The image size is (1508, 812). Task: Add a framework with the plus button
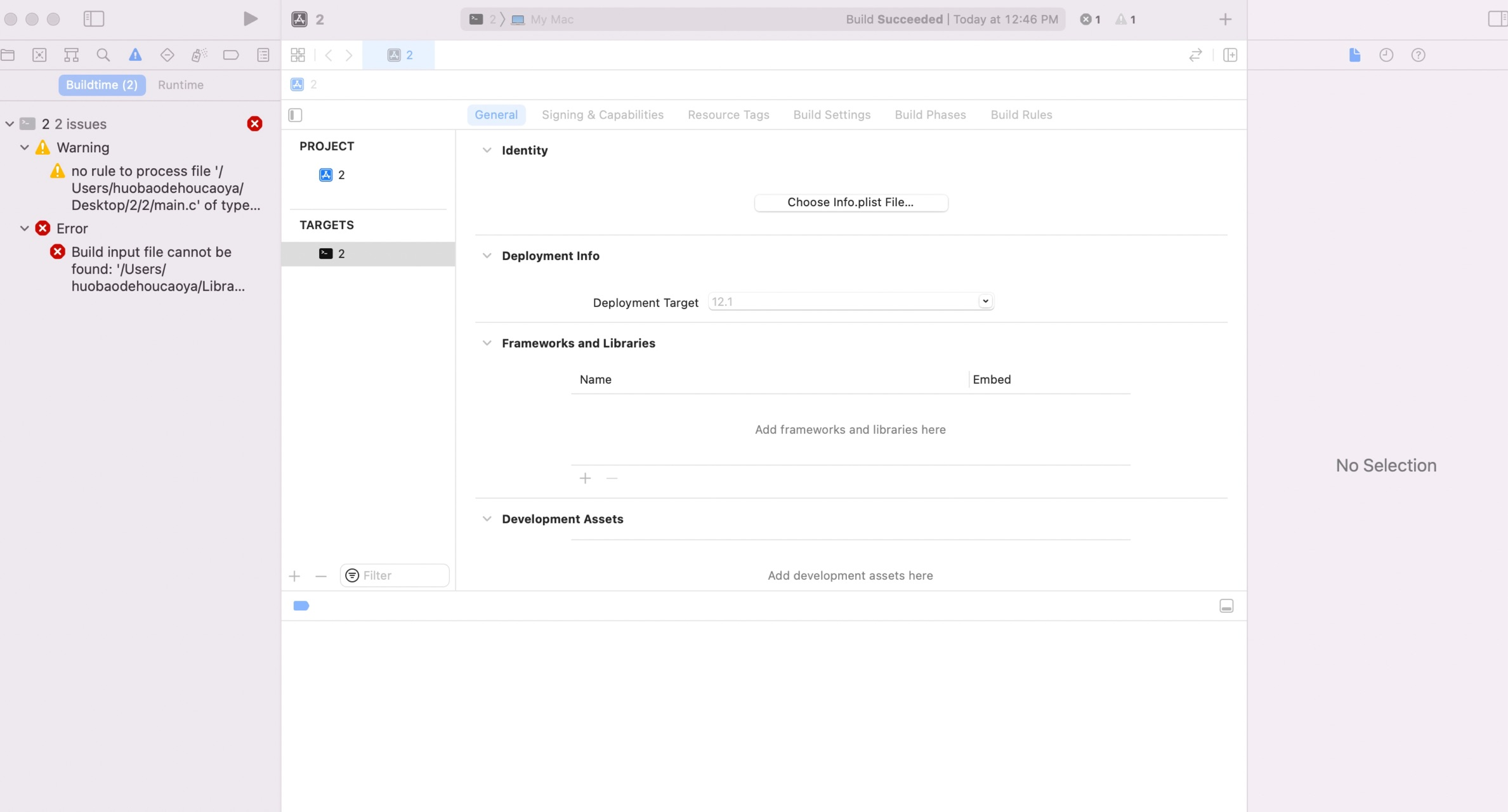pos(585,478)
